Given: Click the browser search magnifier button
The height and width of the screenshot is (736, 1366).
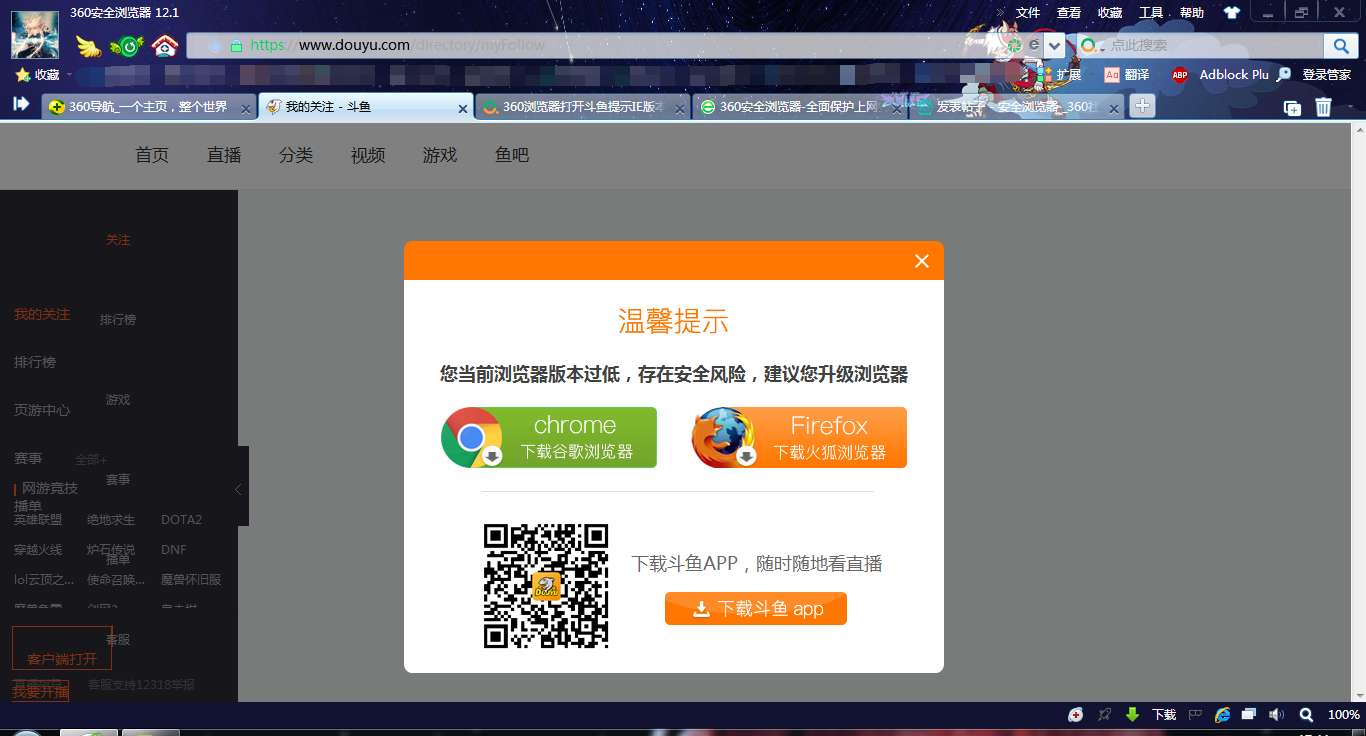Looking at the screenshot, I should tap(1340, 46).
